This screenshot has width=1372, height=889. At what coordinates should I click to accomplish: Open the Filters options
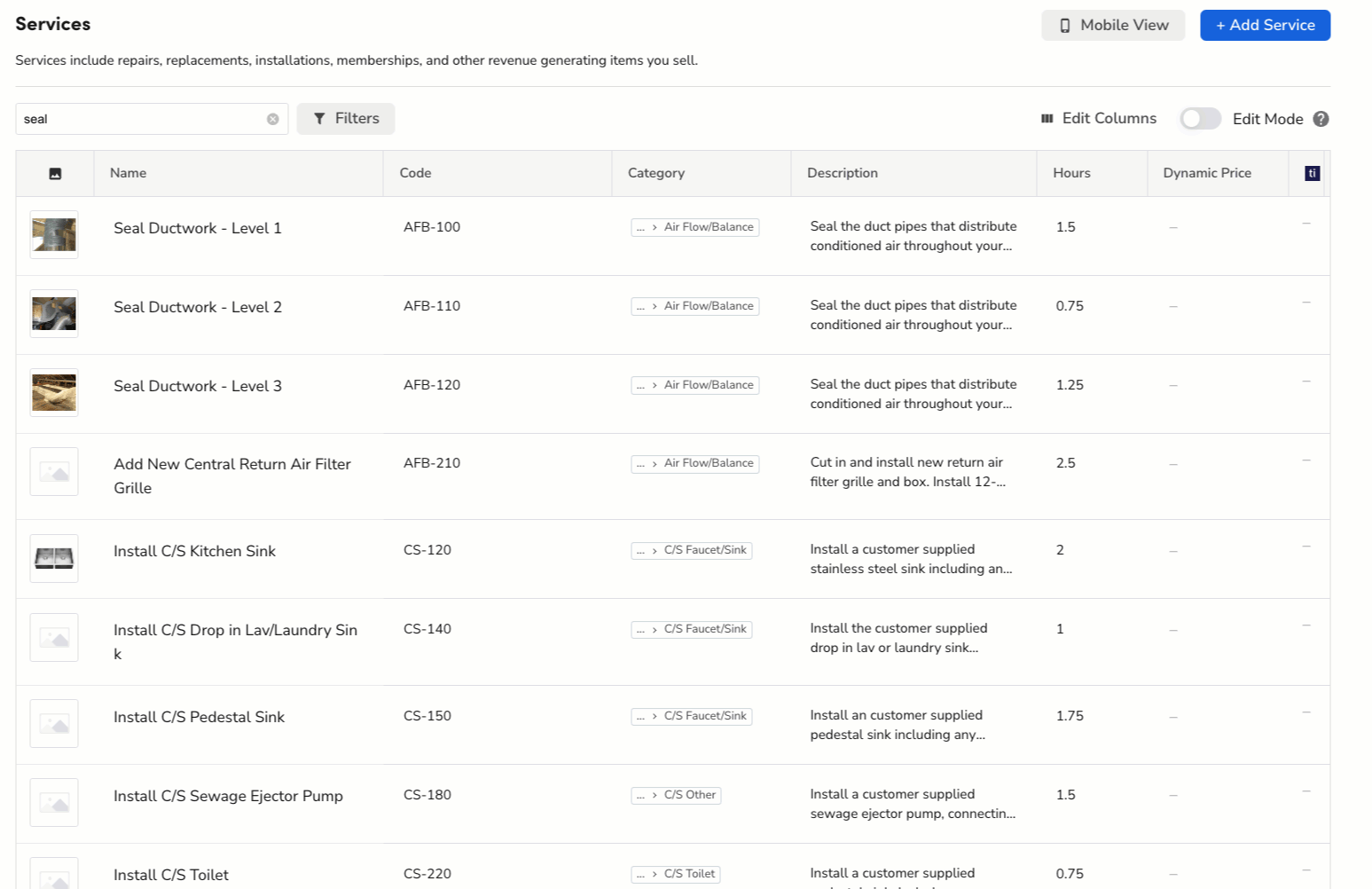(346, 119)
